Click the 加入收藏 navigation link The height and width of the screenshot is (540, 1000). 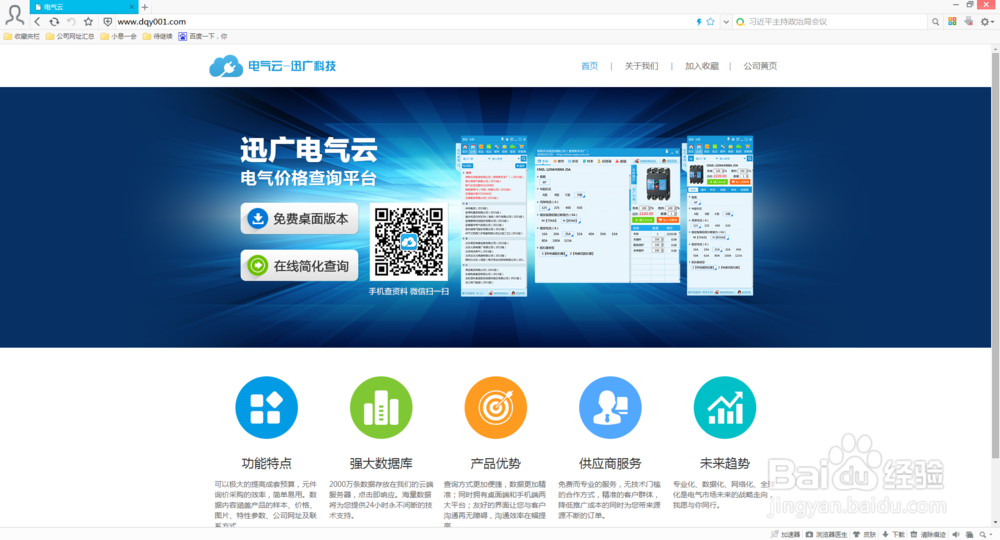point(702,66)
